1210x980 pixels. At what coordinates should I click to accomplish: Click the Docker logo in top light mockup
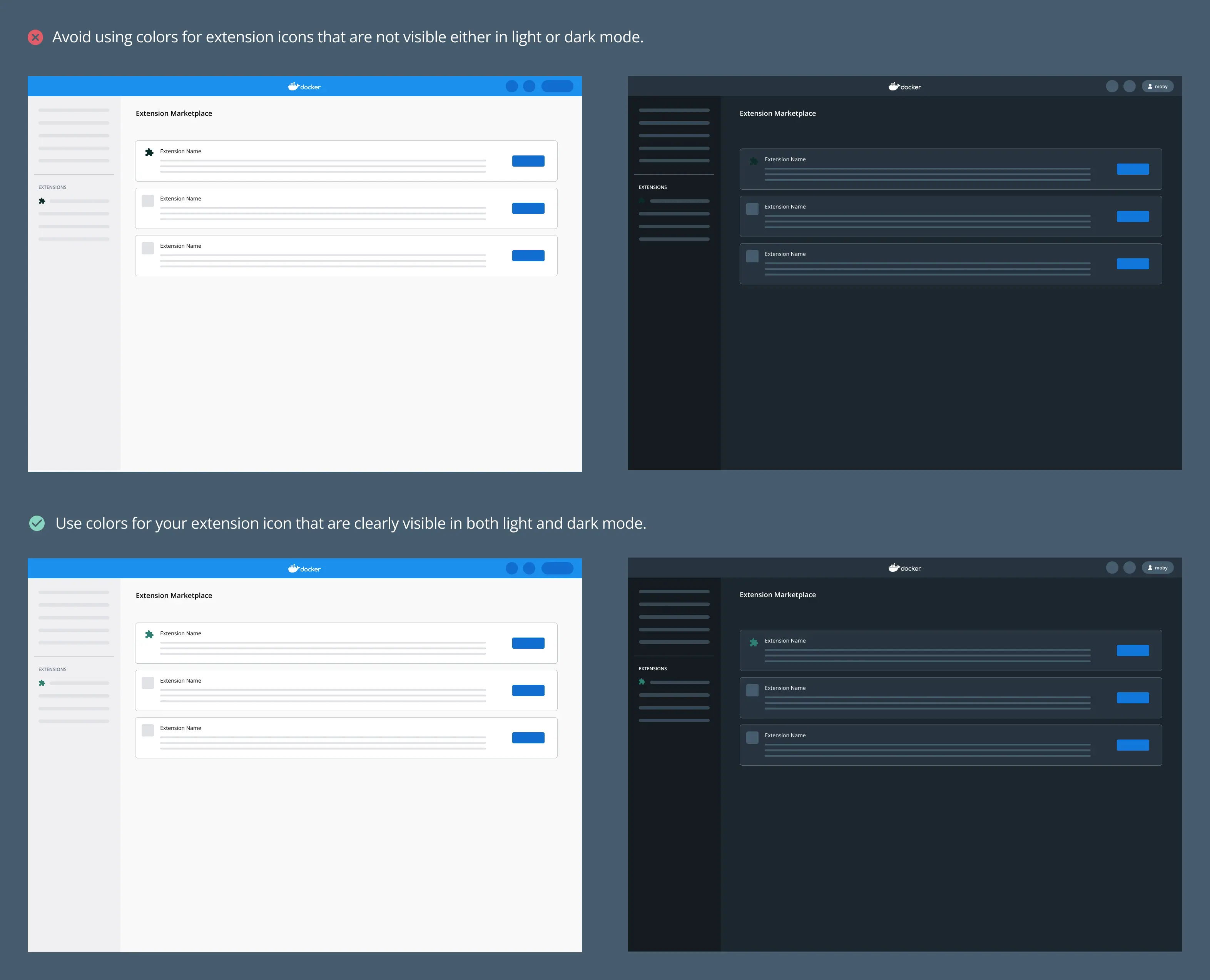coord(304,86)
